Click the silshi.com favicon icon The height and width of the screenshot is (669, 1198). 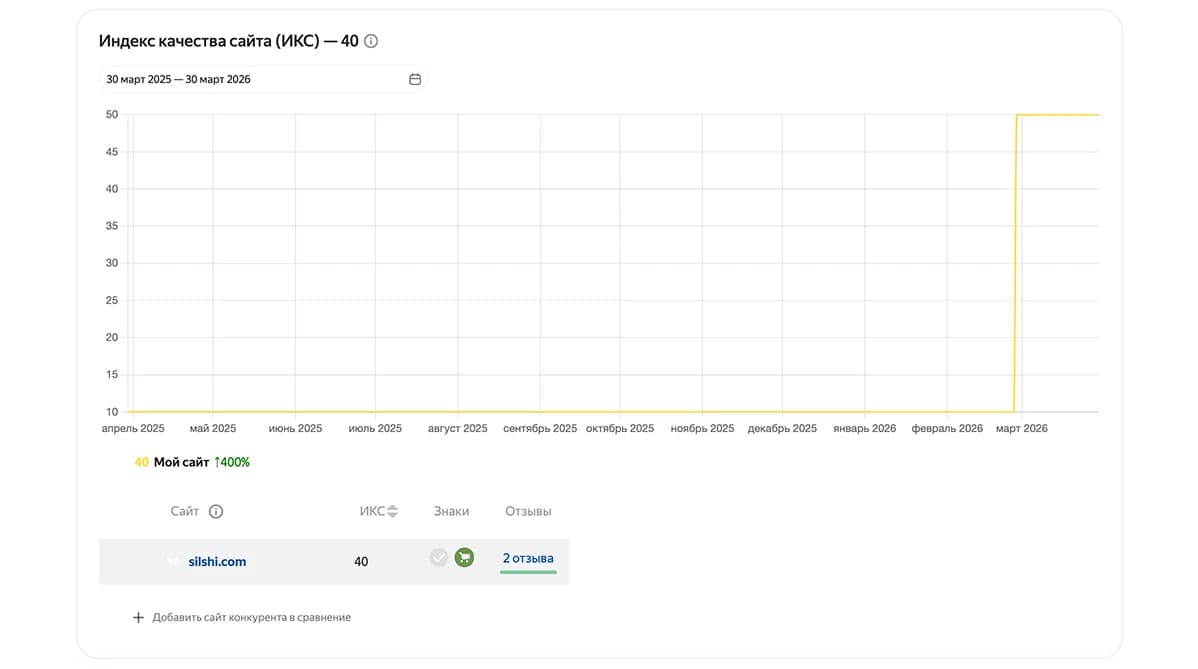[x=173, y=561]
